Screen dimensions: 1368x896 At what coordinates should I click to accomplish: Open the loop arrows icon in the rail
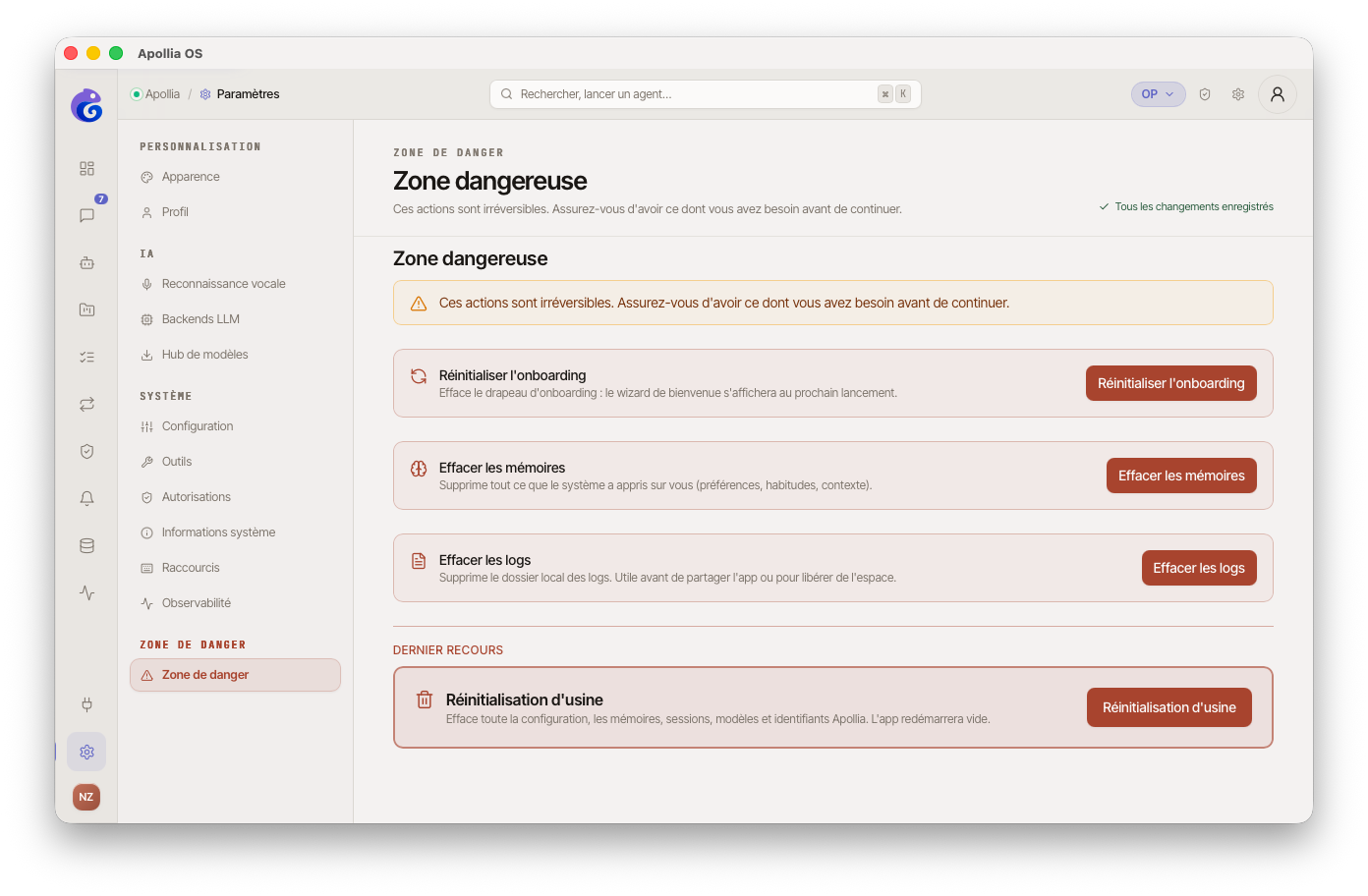86,404
